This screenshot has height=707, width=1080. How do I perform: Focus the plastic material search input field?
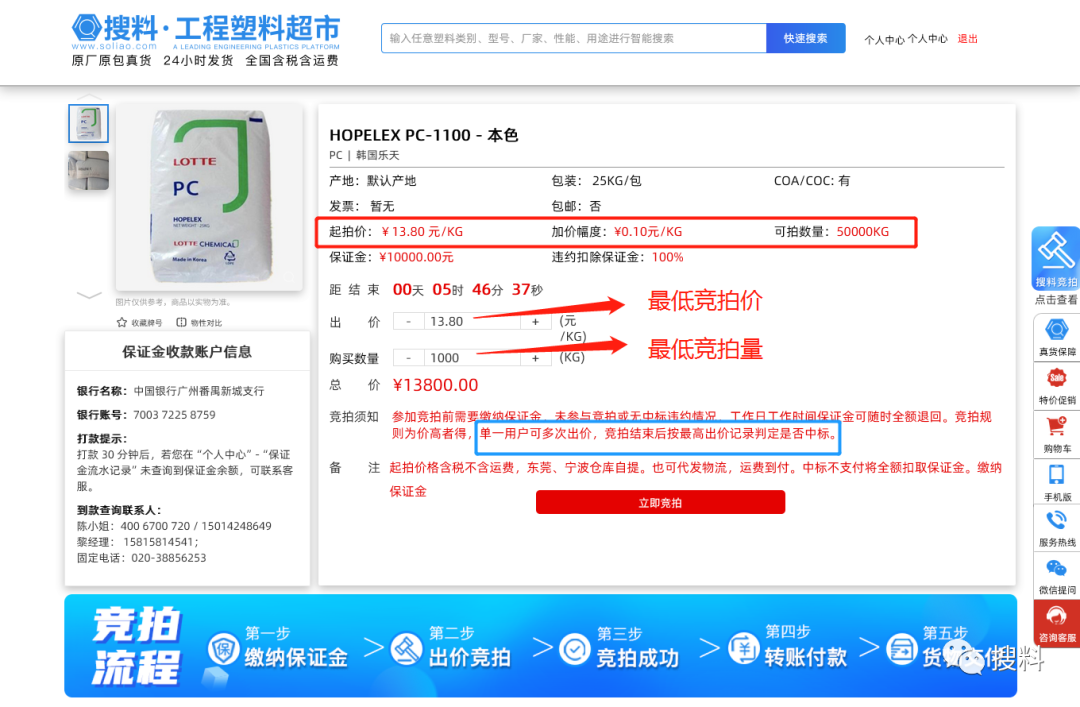573,38
